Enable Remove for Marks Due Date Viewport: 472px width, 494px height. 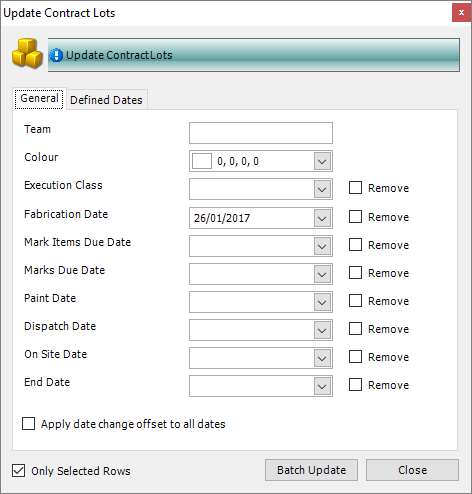tap(355, 273)
